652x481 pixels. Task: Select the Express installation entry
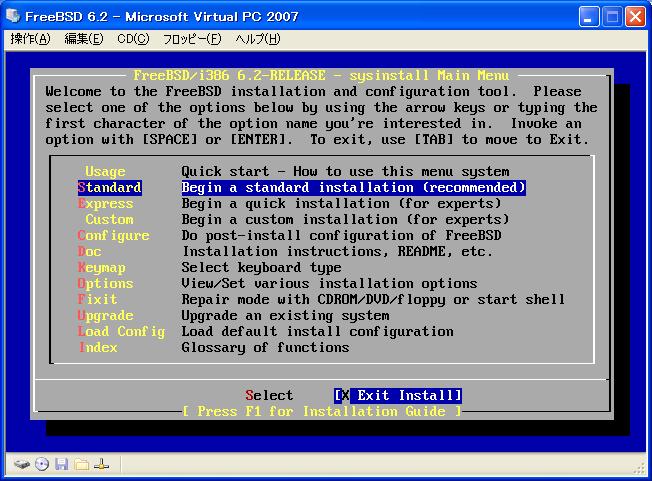(x=105, y=203)
